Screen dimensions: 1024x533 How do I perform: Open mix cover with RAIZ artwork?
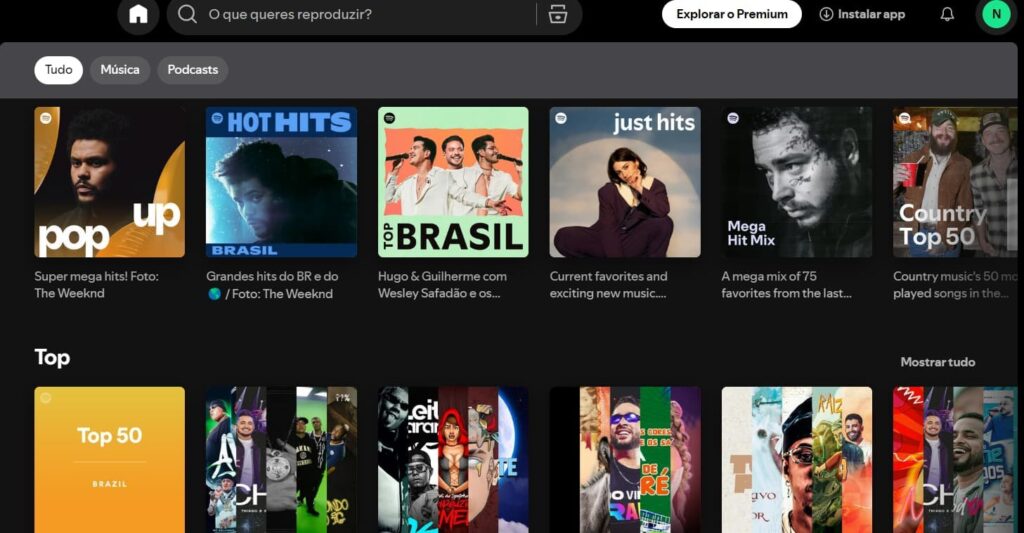click(797, 460)
